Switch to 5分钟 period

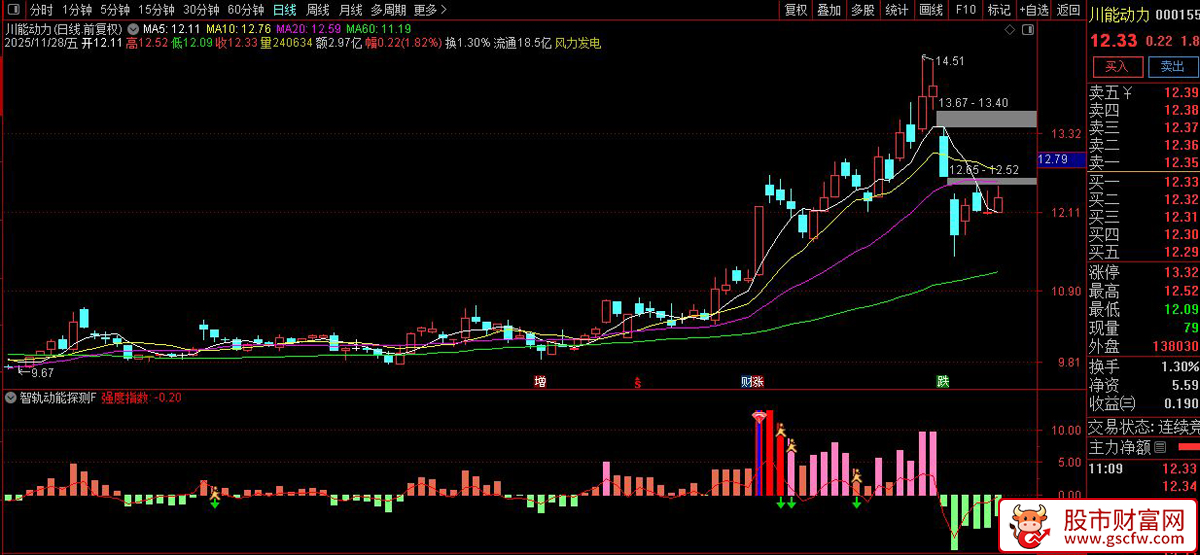115,10
